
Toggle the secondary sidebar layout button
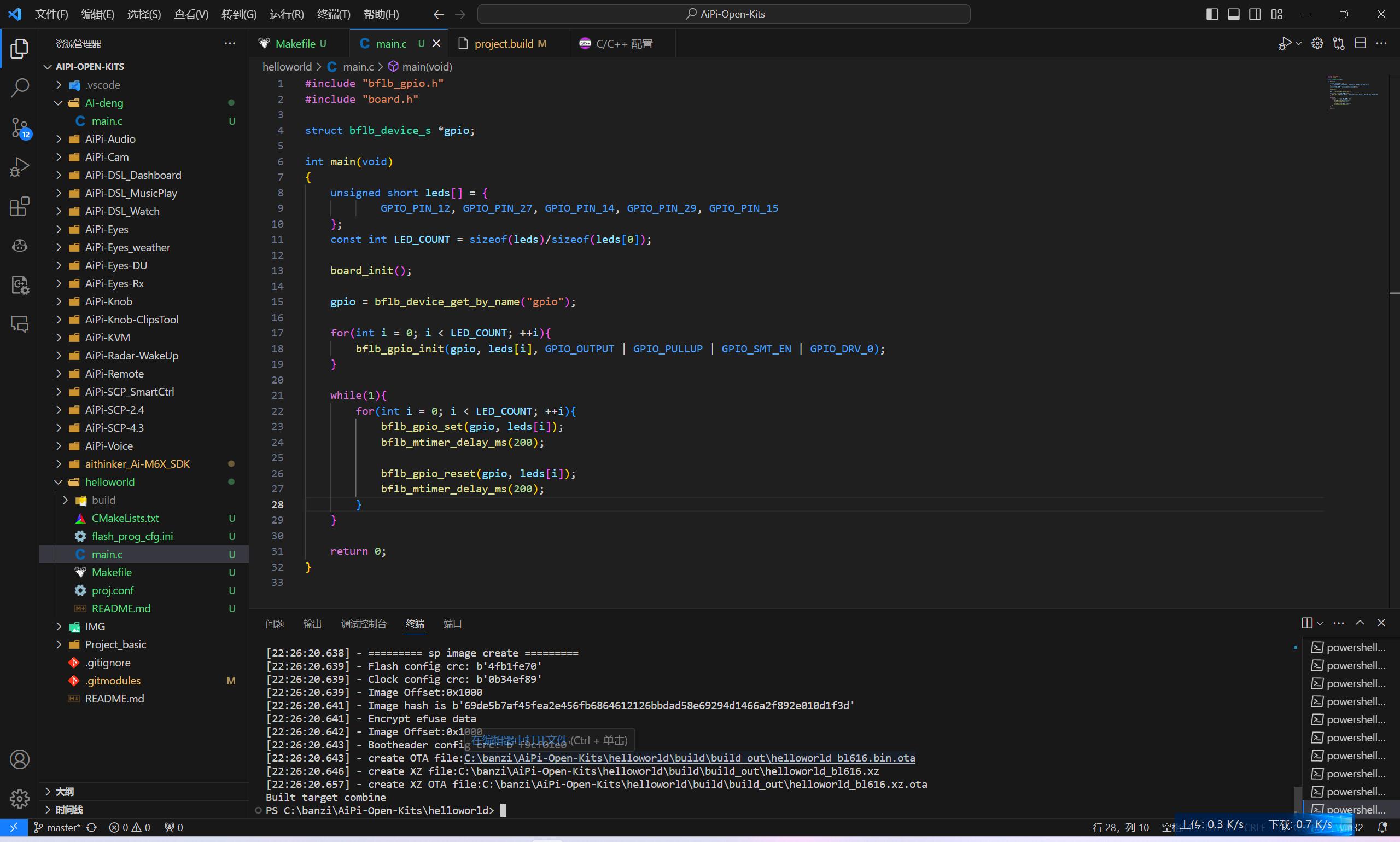click(1256, 14)
